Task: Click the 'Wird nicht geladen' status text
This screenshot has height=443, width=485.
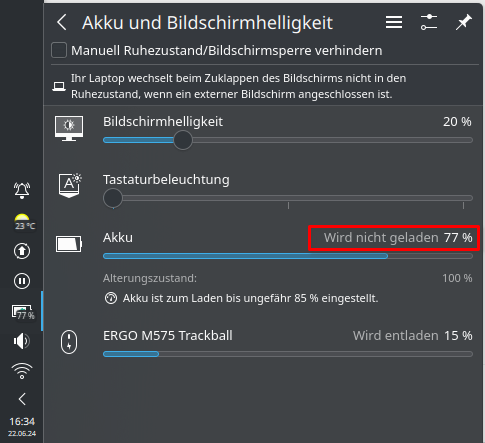Action: click(x=381, y=238)
